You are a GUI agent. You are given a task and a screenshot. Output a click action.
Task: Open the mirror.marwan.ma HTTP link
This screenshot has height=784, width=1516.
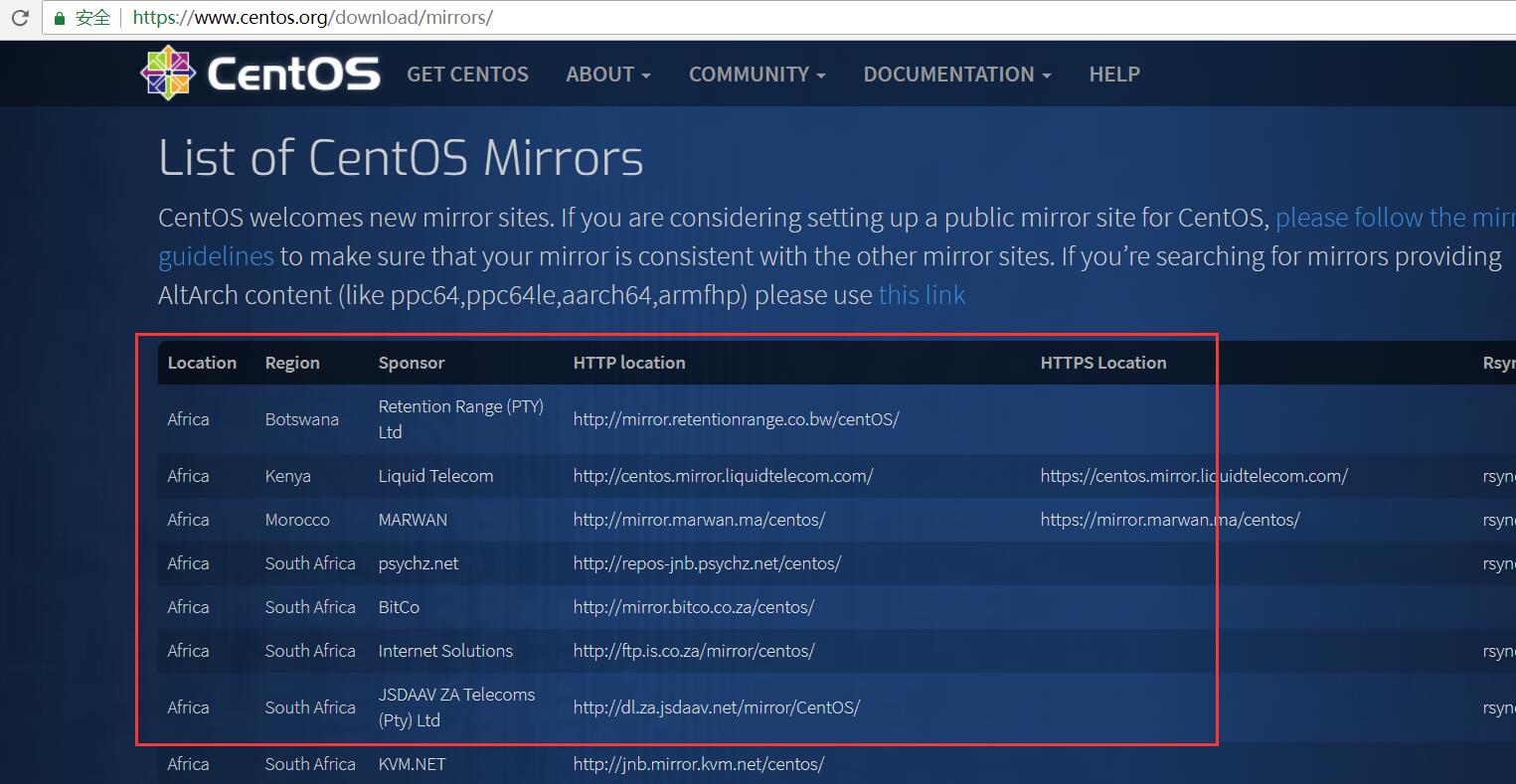click(x=699, y=520)
